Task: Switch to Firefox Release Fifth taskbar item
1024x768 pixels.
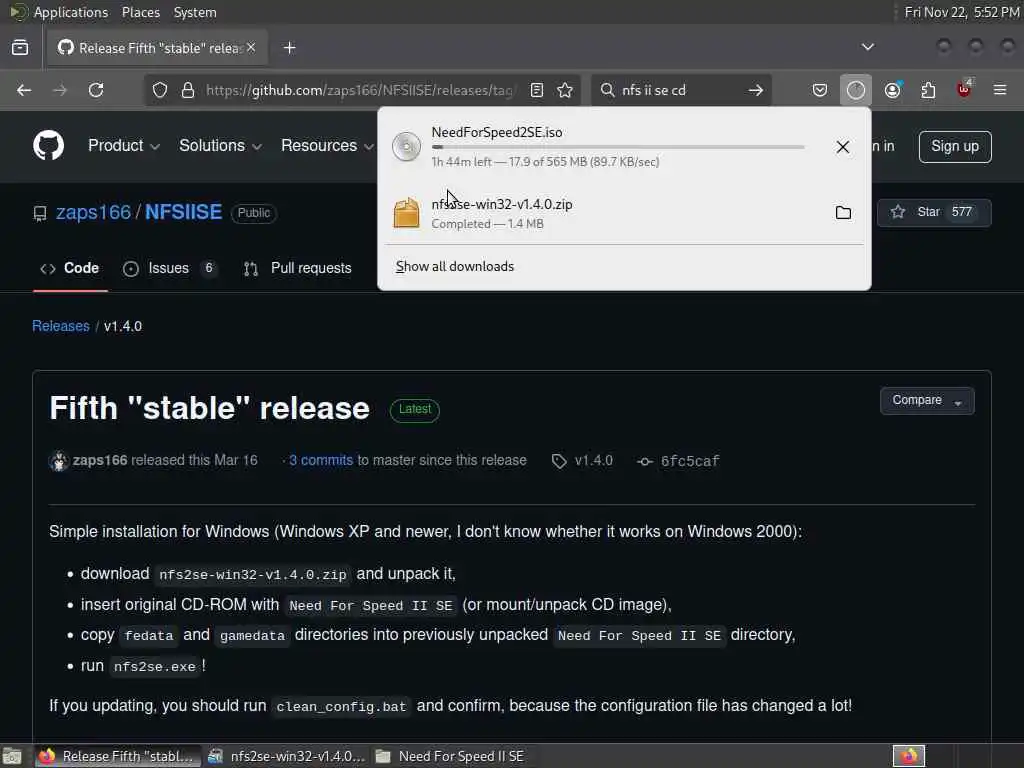Action: coord(116,756)
